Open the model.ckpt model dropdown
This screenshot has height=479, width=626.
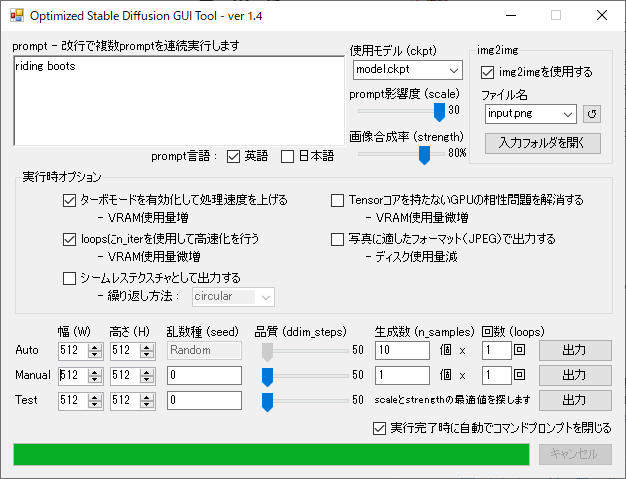click(454, 70)
